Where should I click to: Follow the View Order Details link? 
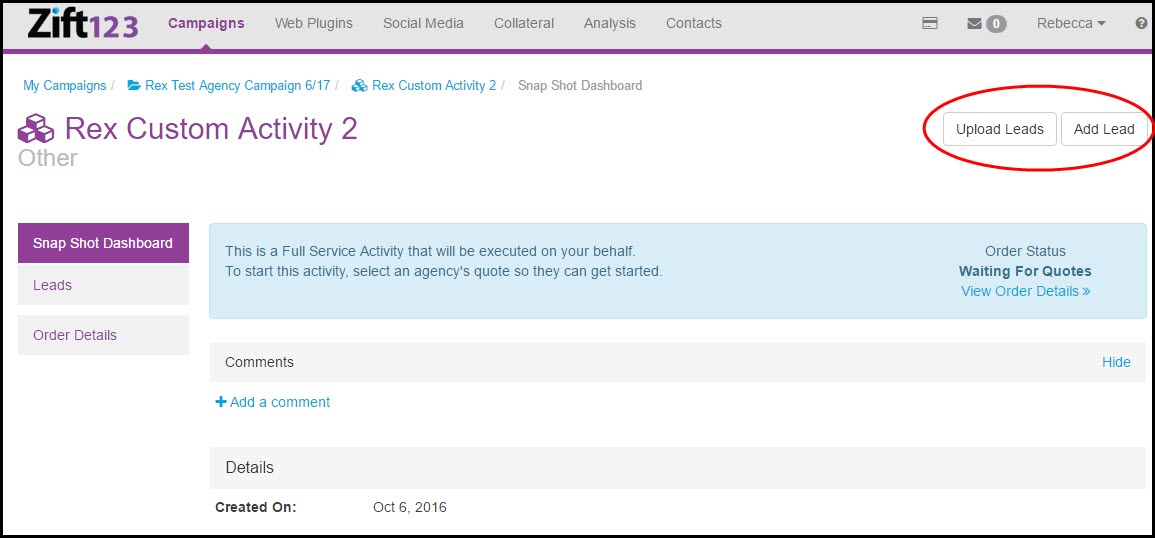1025,291
